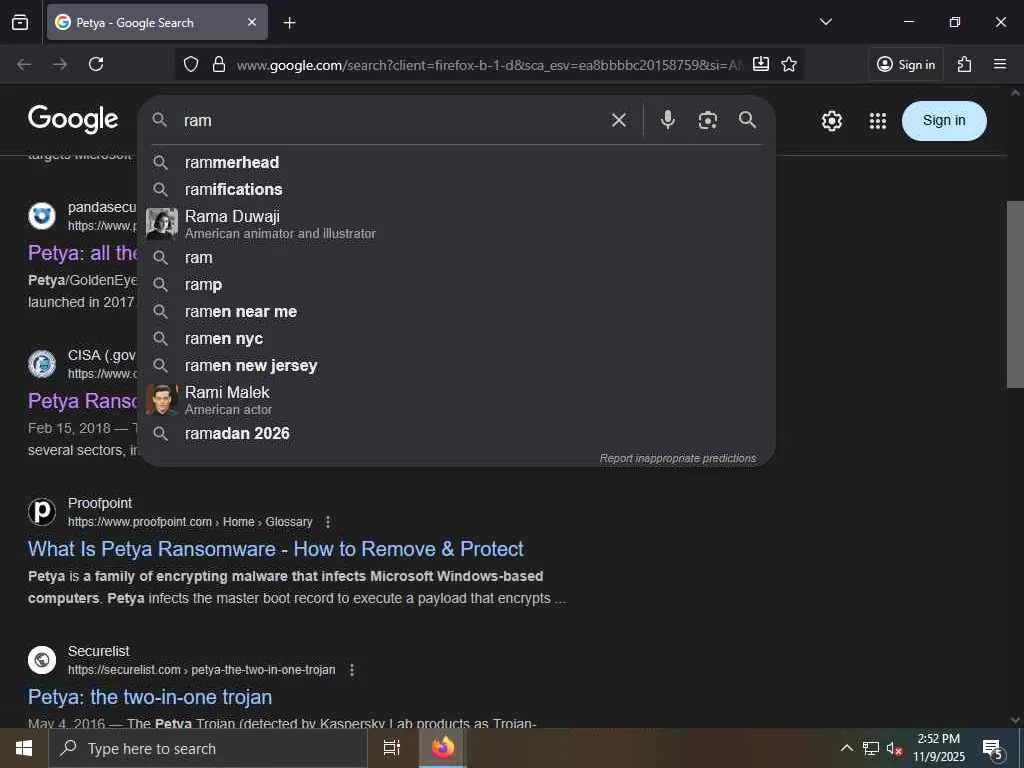Viewport: 1024px width, 768px height.
Task: Select the 'ramadan 2026' suggestion
Action: coord(456,434)
